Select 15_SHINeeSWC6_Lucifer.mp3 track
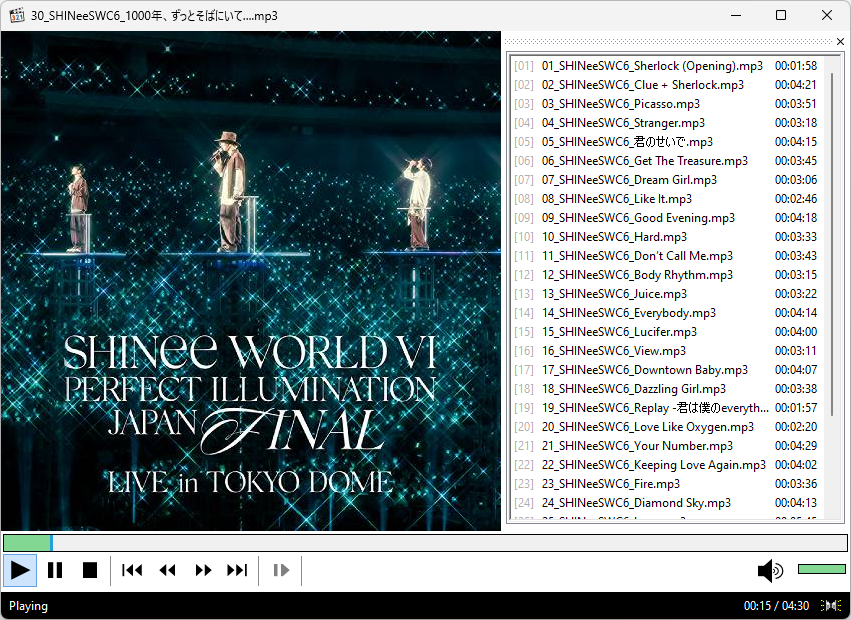Viewport: 851px width, 620px height. click(666, 332)
